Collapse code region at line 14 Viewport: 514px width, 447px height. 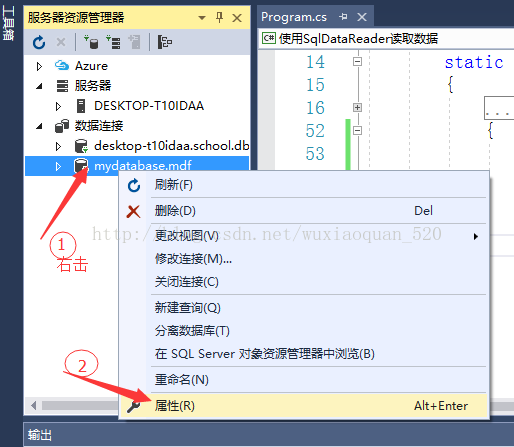[357, 62]
